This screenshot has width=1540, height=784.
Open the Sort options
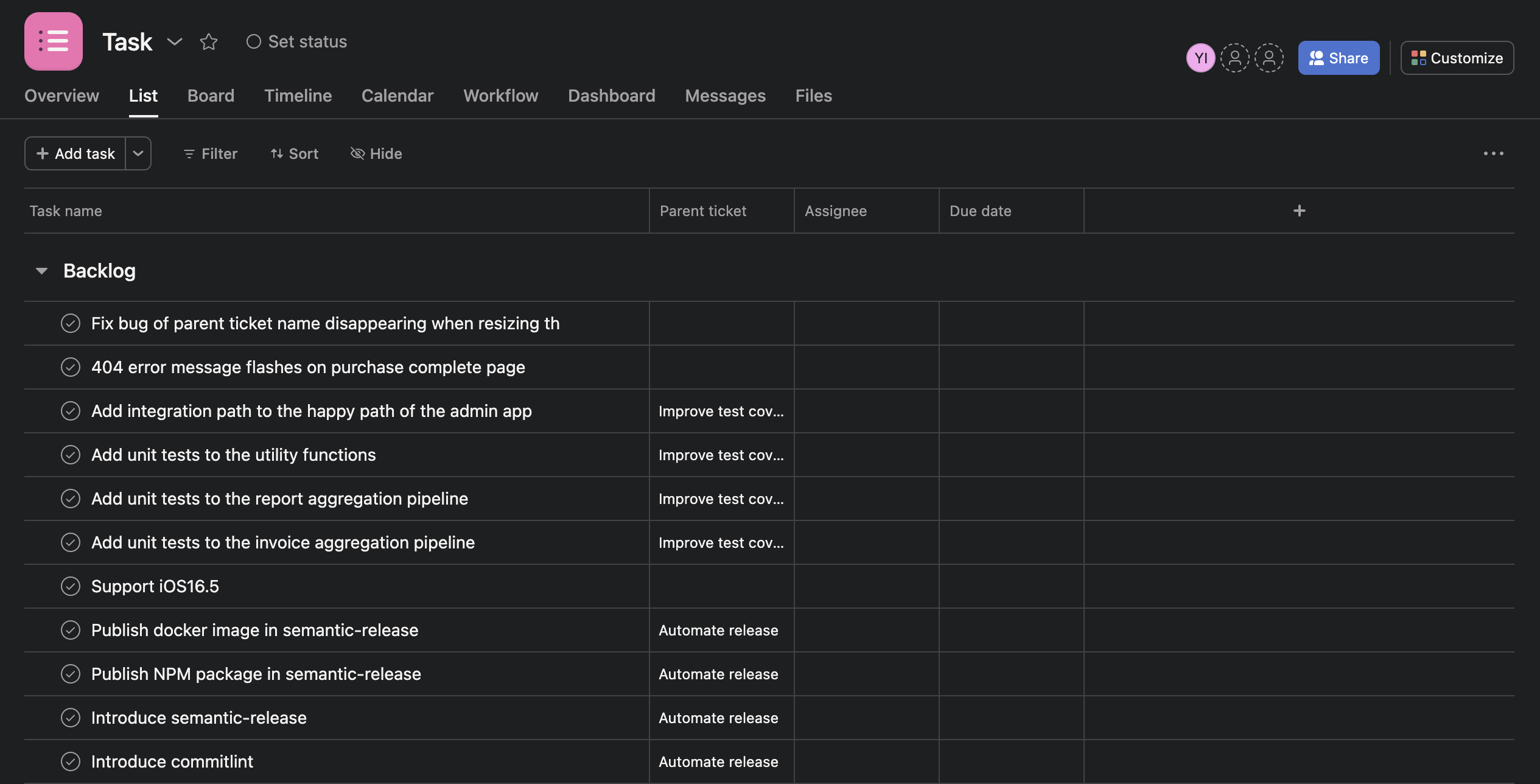pos(295,153)
